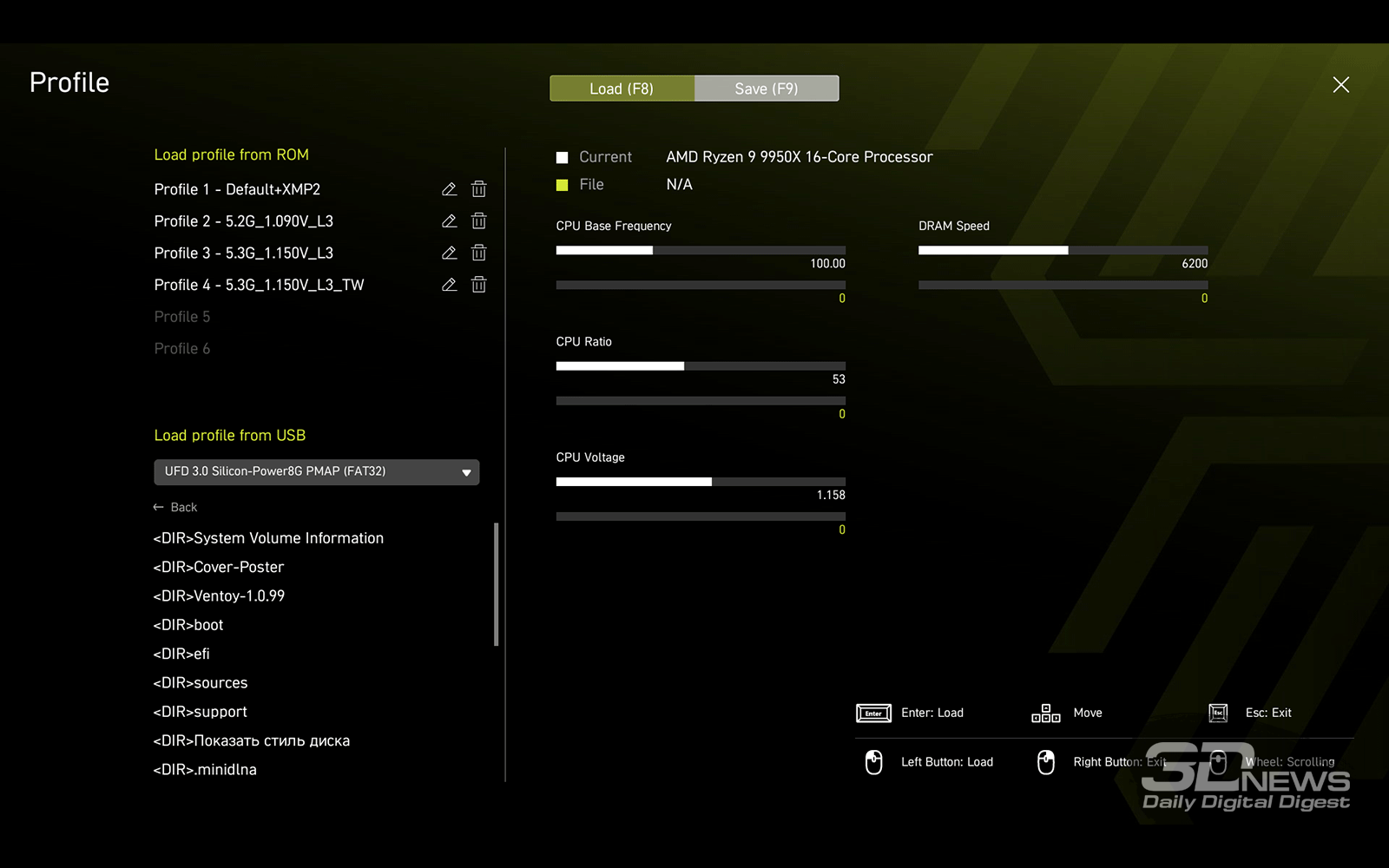
Task: Delete Profile 4 - 5.3G_1.150V_L3_TW
Action: click(478, 285)
